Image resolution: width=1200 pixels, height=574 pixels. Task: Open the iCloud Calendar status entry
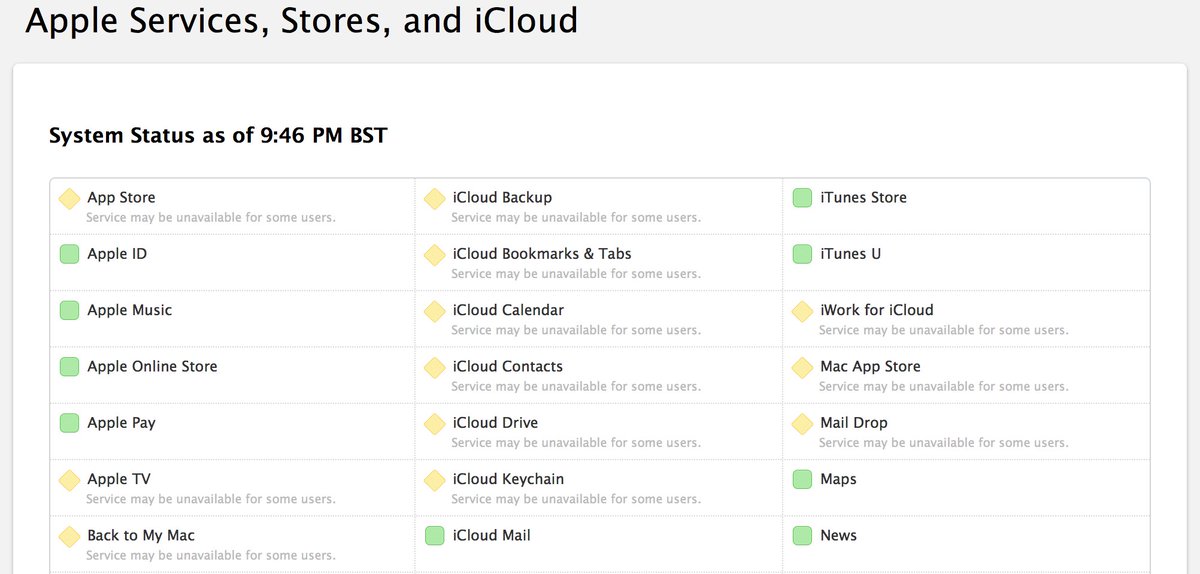coord(599,319)
